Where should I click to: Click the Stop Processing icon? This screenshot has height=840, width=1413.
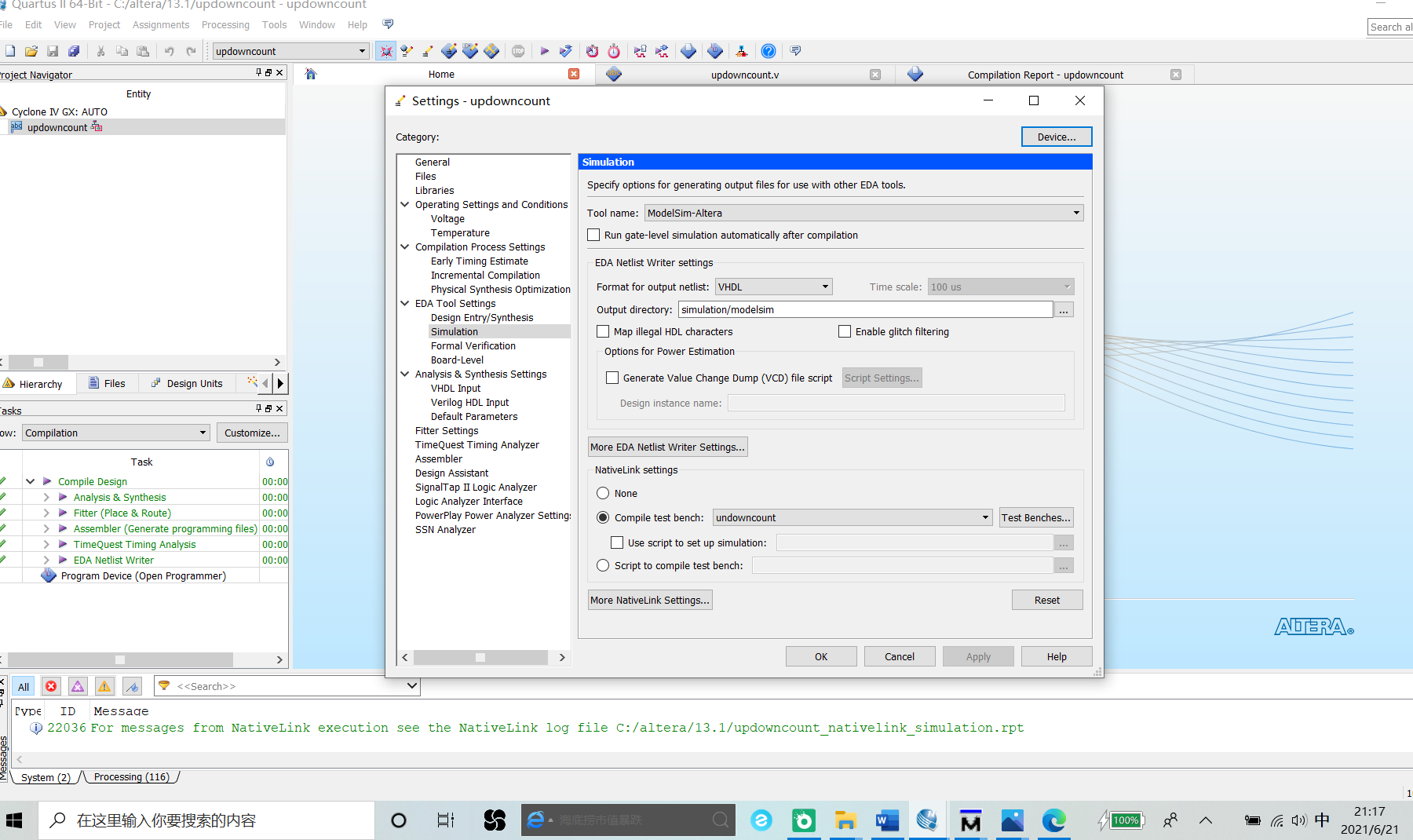tap(518, 51)
